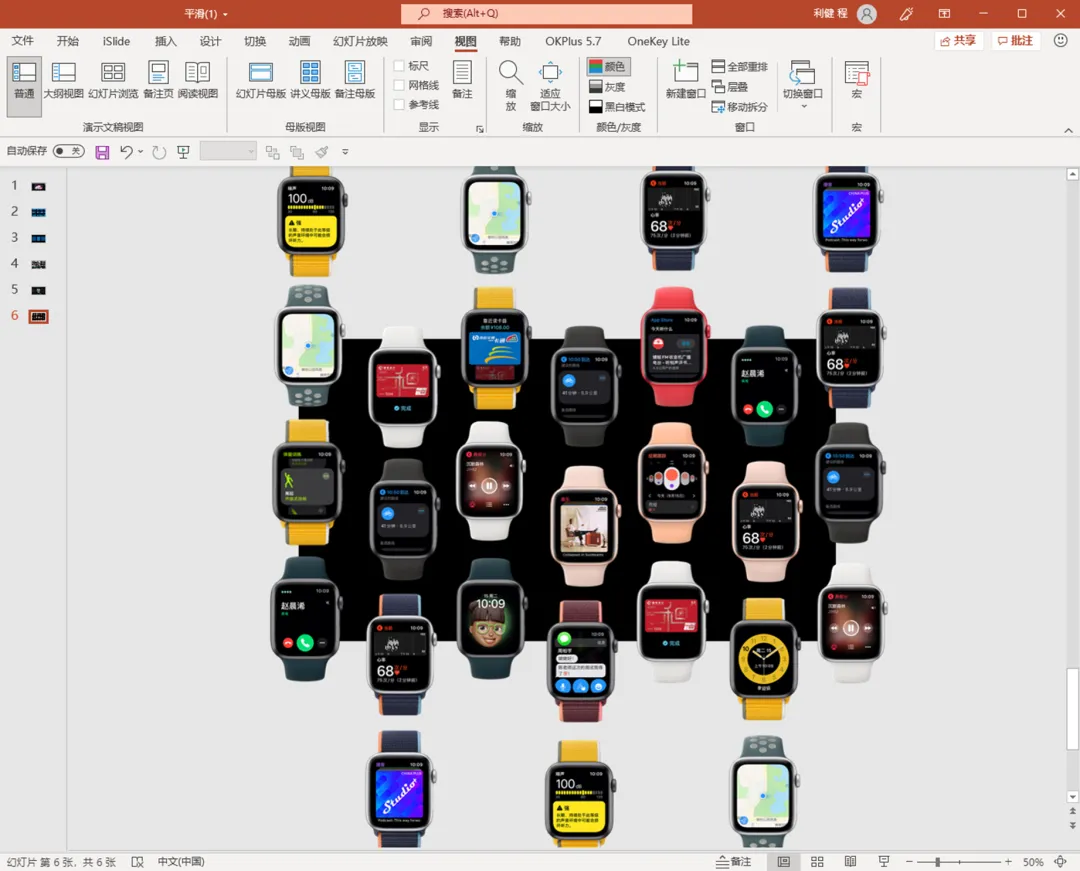Open the OKPlus 5.7 tab
Viewport: 1080px width, 871px height.
point(573,41)
